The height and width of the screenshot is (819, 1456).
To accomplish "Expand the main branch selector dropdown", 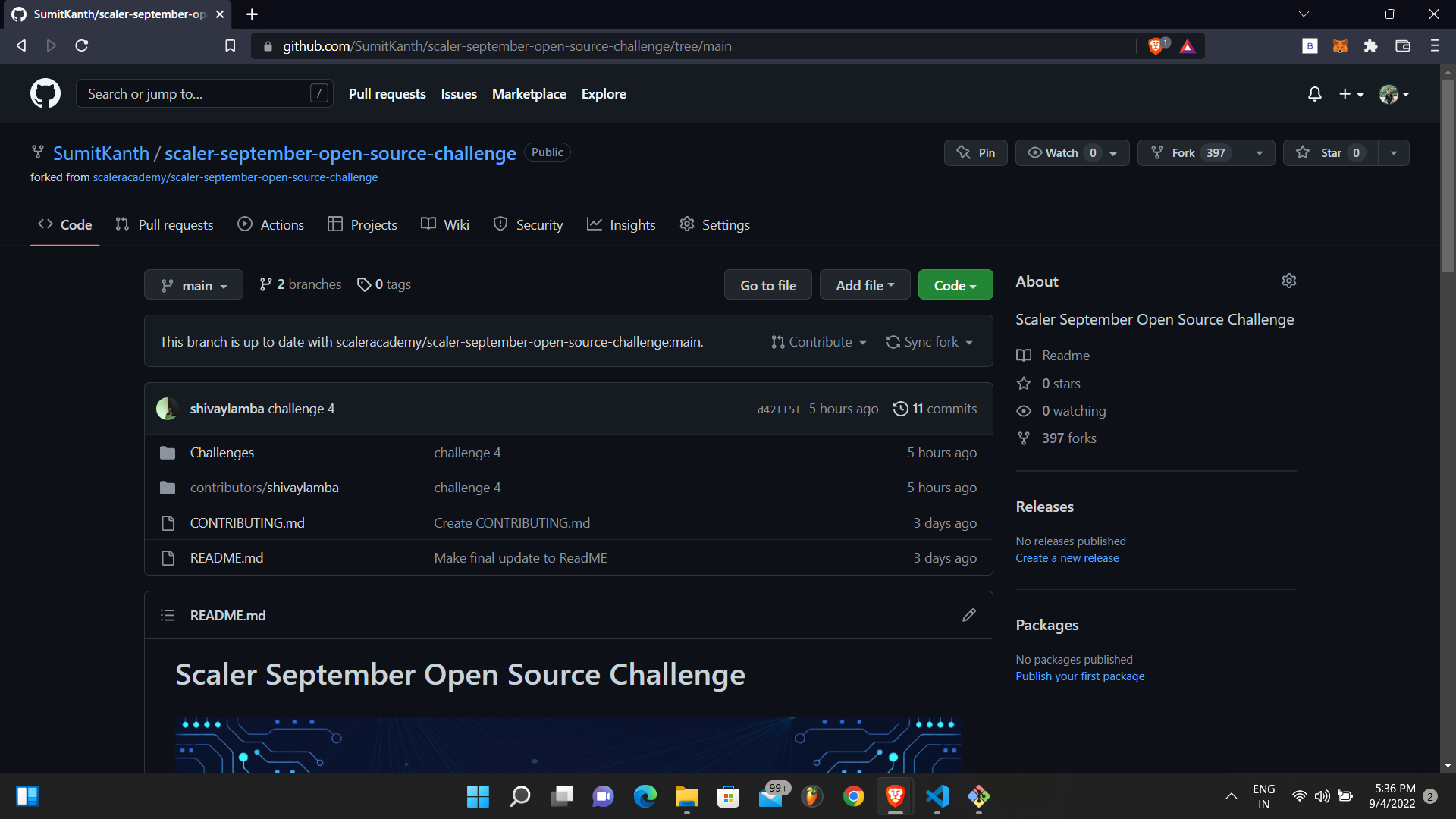I will click(193, 285).
